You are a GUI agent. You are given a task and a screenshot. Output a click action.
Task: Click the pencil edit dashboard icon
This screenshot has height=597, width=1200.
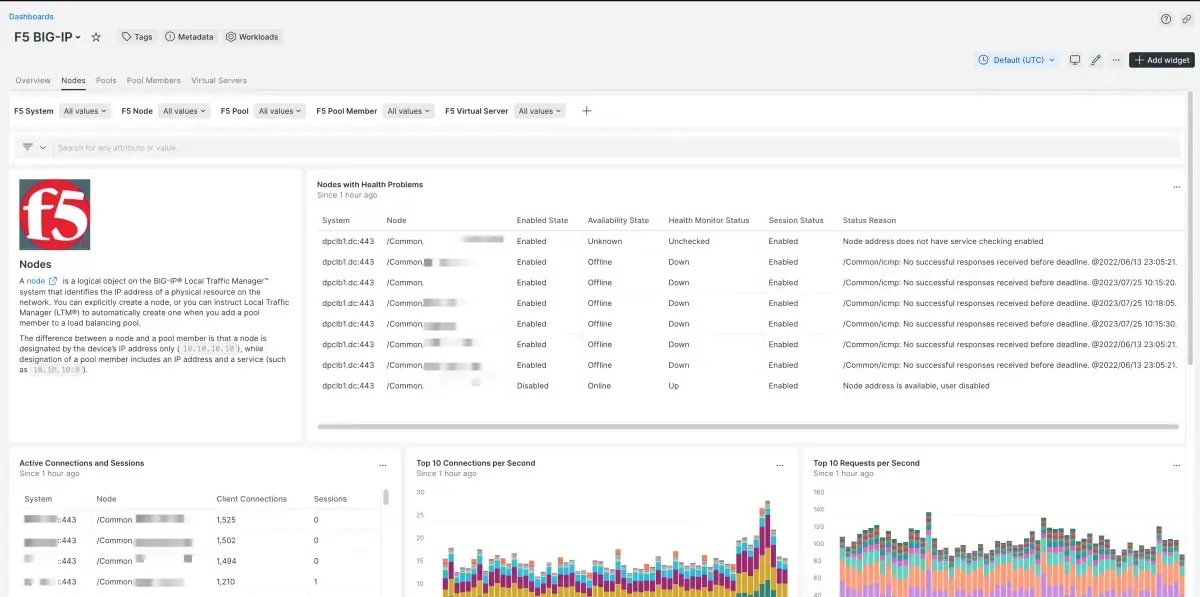point(1096,60)
